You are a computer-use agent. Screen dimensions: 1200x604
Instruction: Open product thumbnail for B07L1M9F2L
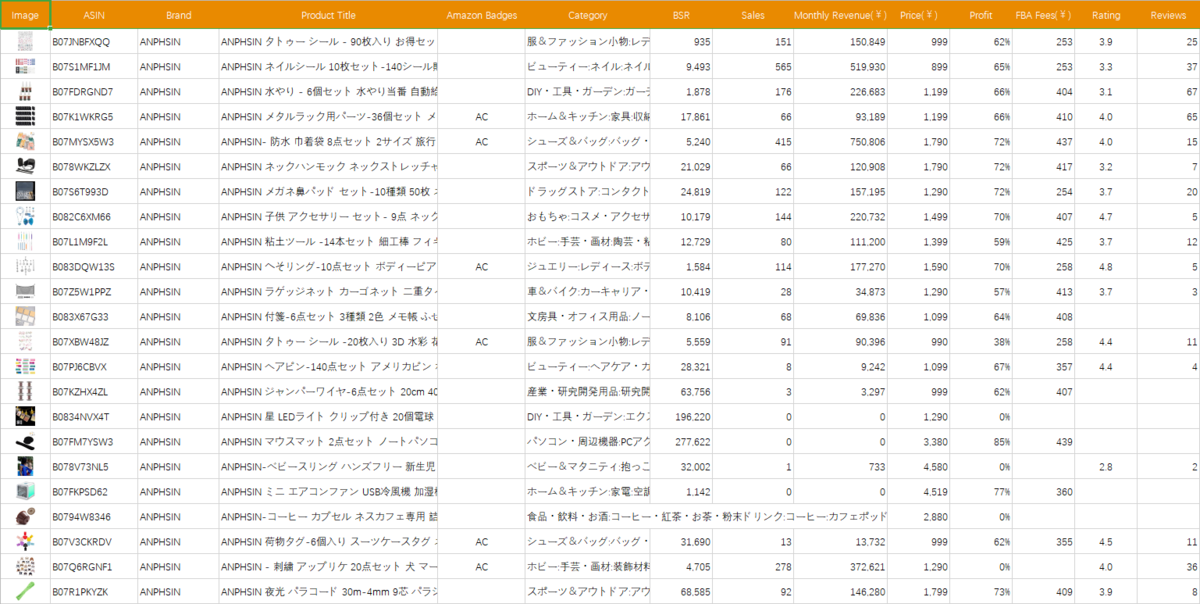pyautogui.click(x=25, y=242)
